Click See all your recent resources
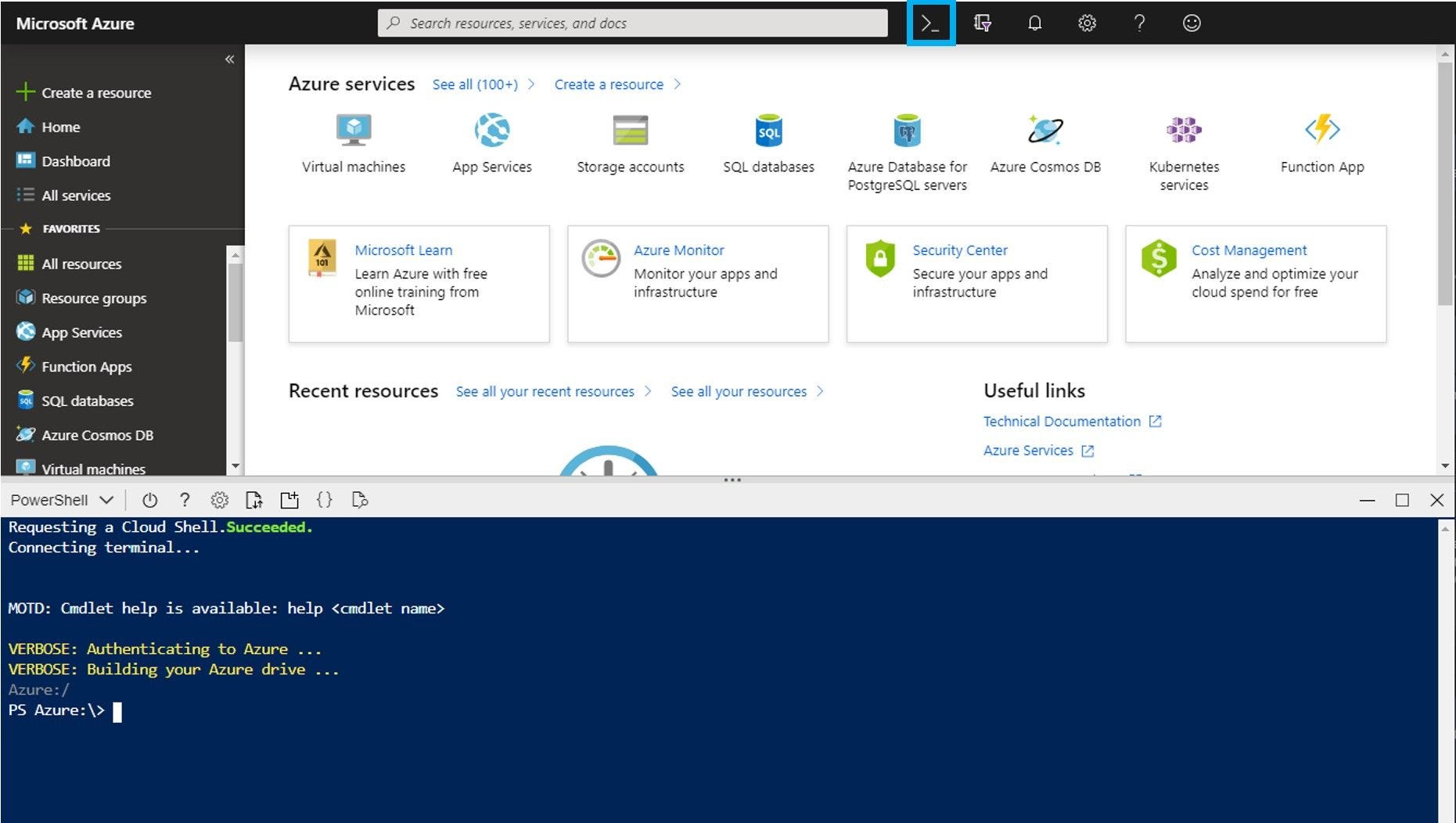 (x=553, y=391)
